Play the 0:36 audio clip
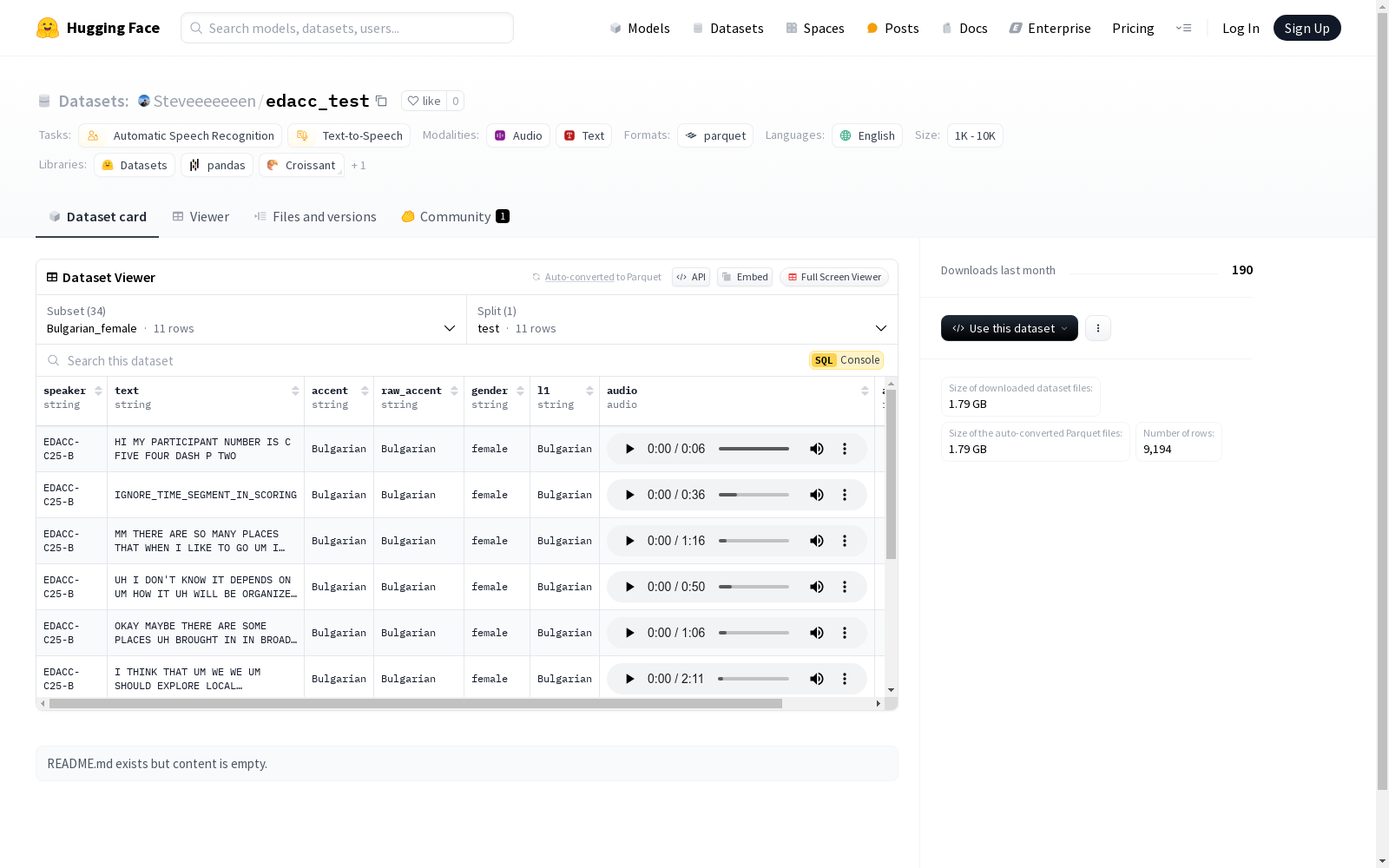1389x868 pixels. (630, 495)
